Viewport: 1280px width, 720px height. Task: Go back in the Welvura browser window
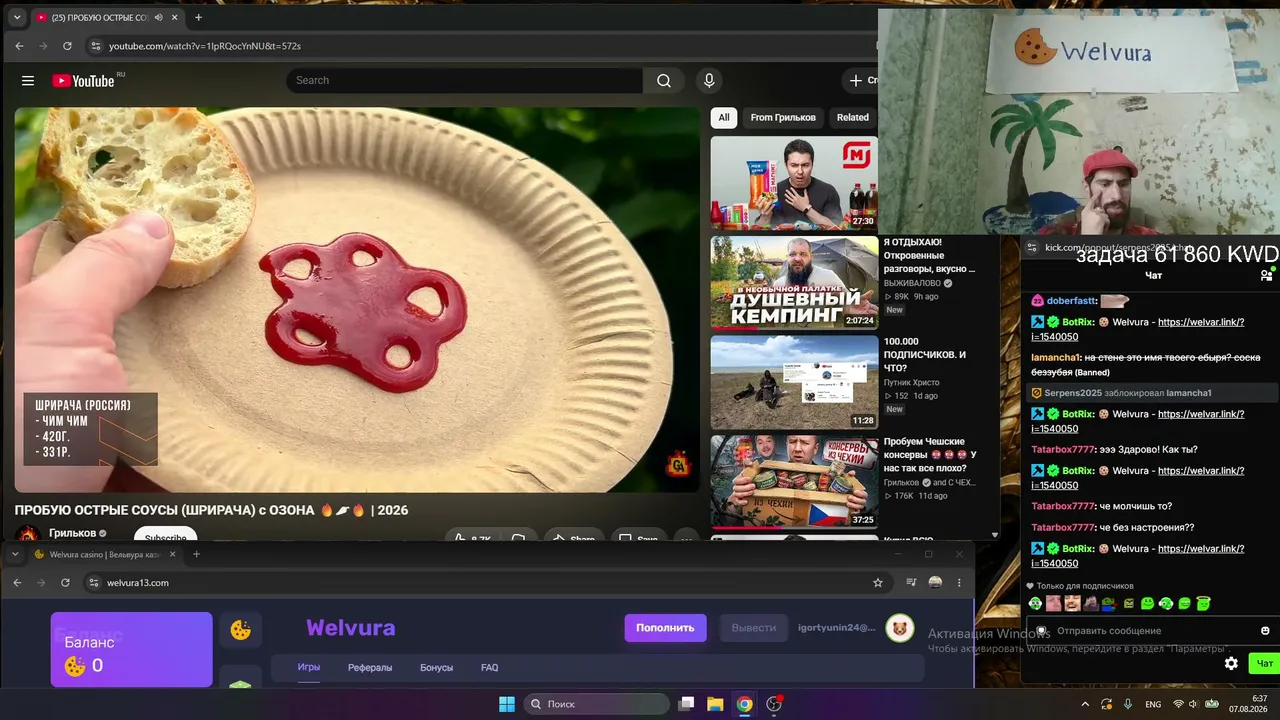coord(17,583)
